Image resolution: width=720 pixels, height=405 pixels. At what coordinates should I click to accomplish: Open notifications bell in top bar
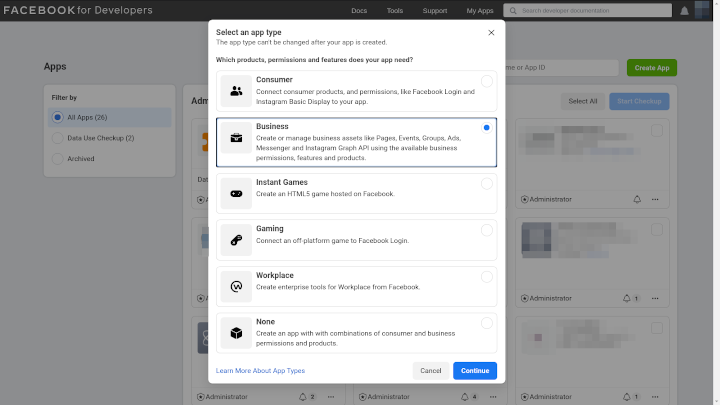tap(684, 11)
